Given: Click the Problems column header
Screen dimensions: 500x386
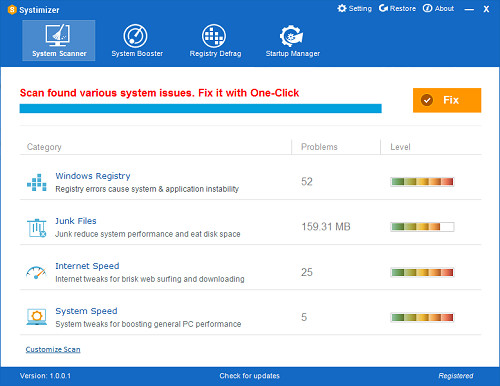Looking at the screenshot, I should 319,147.
